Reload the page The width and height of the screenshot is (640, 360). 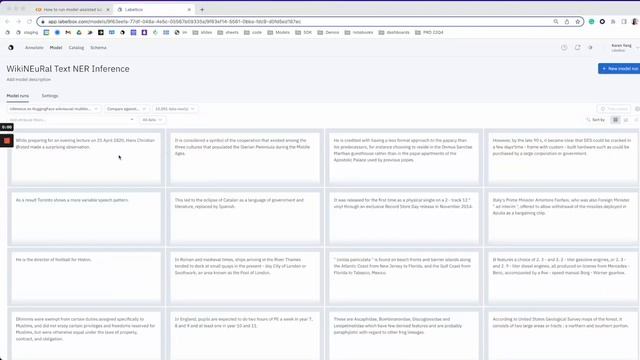click(x=29, y=21)
